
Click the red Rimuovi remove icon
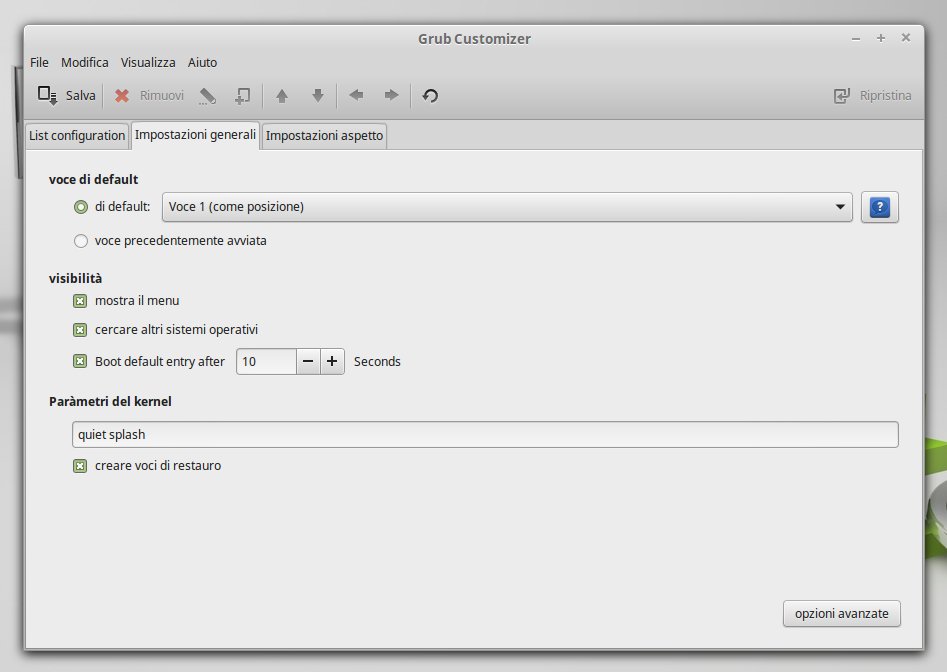click(x=122, y=95)
